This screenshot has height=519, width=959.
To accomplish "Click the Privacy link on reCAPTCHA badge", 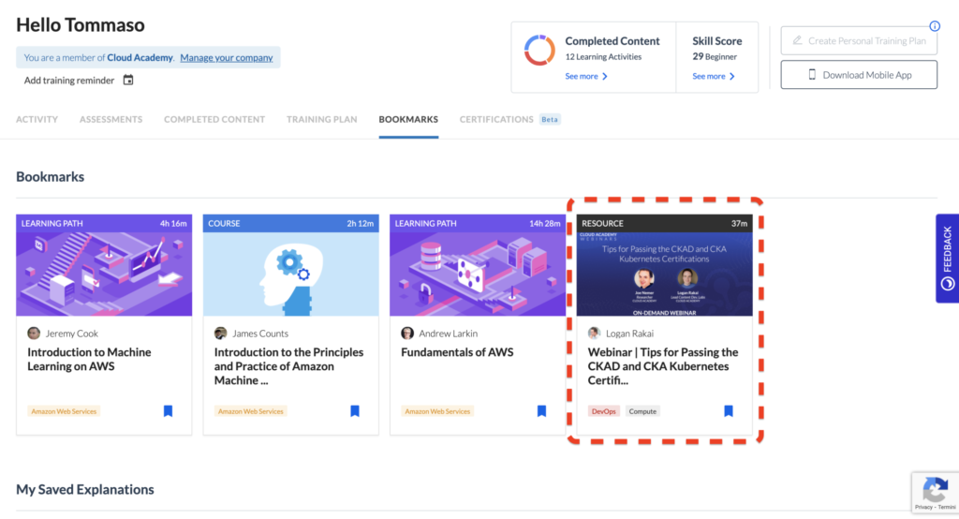I will [924, 507].
